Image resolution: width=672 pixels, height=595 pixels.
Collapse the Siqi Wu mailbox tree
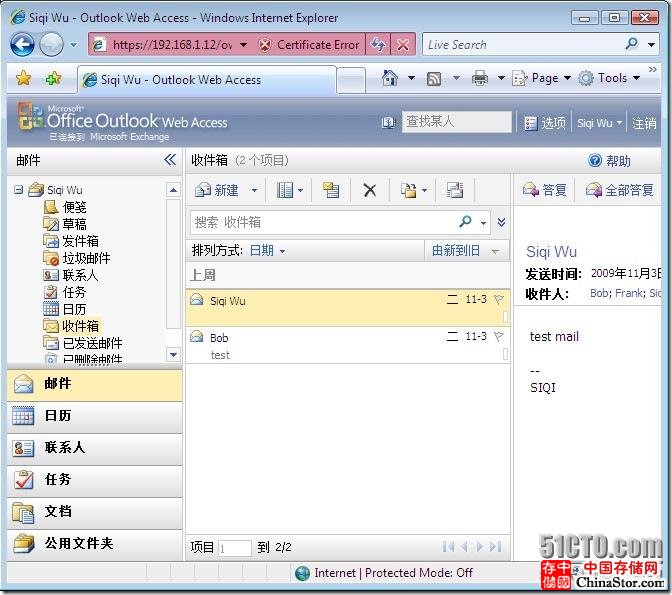(18, 189)
